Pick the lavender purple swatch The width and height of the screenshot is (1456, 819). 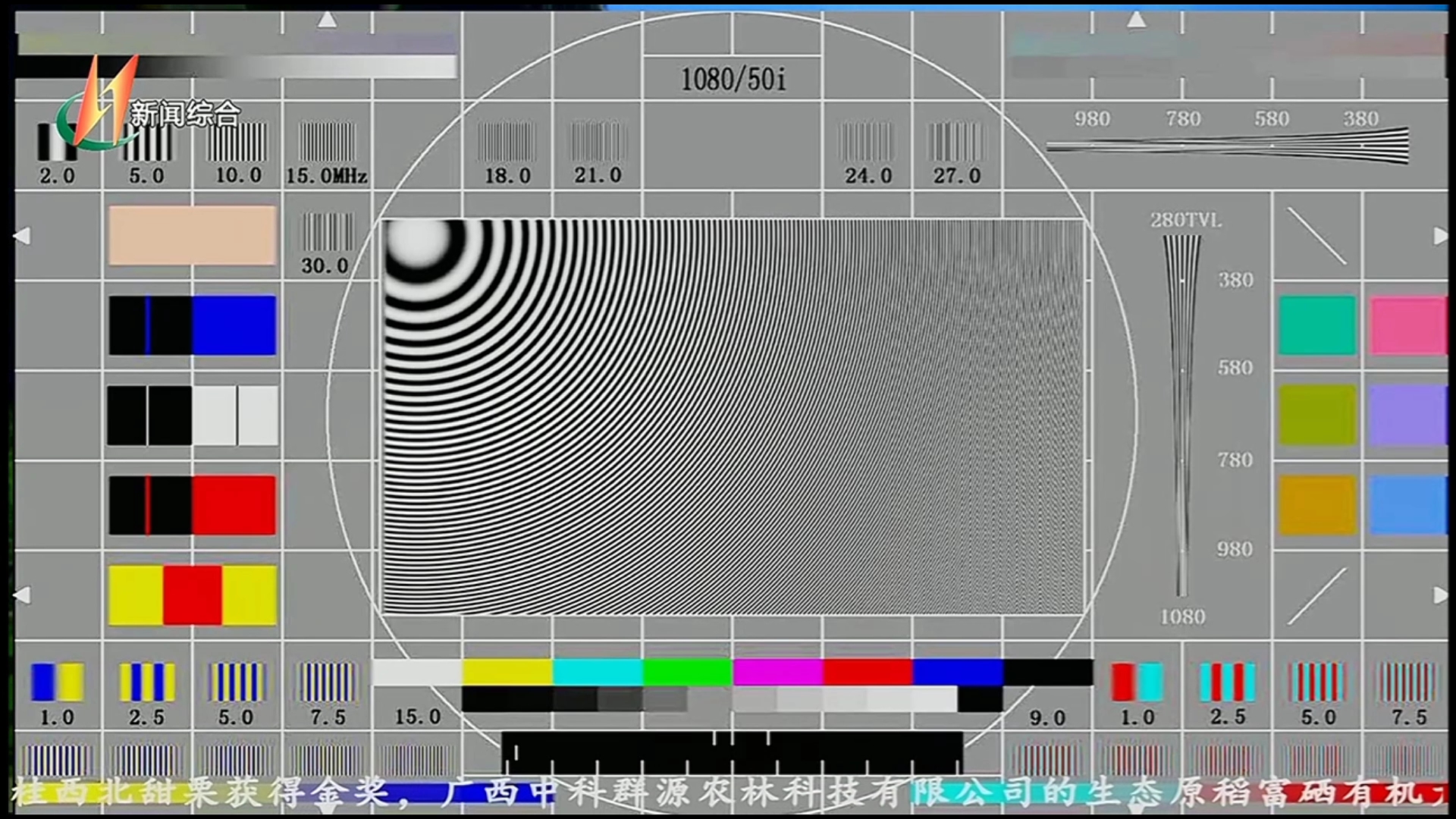tap(1408, 415)
